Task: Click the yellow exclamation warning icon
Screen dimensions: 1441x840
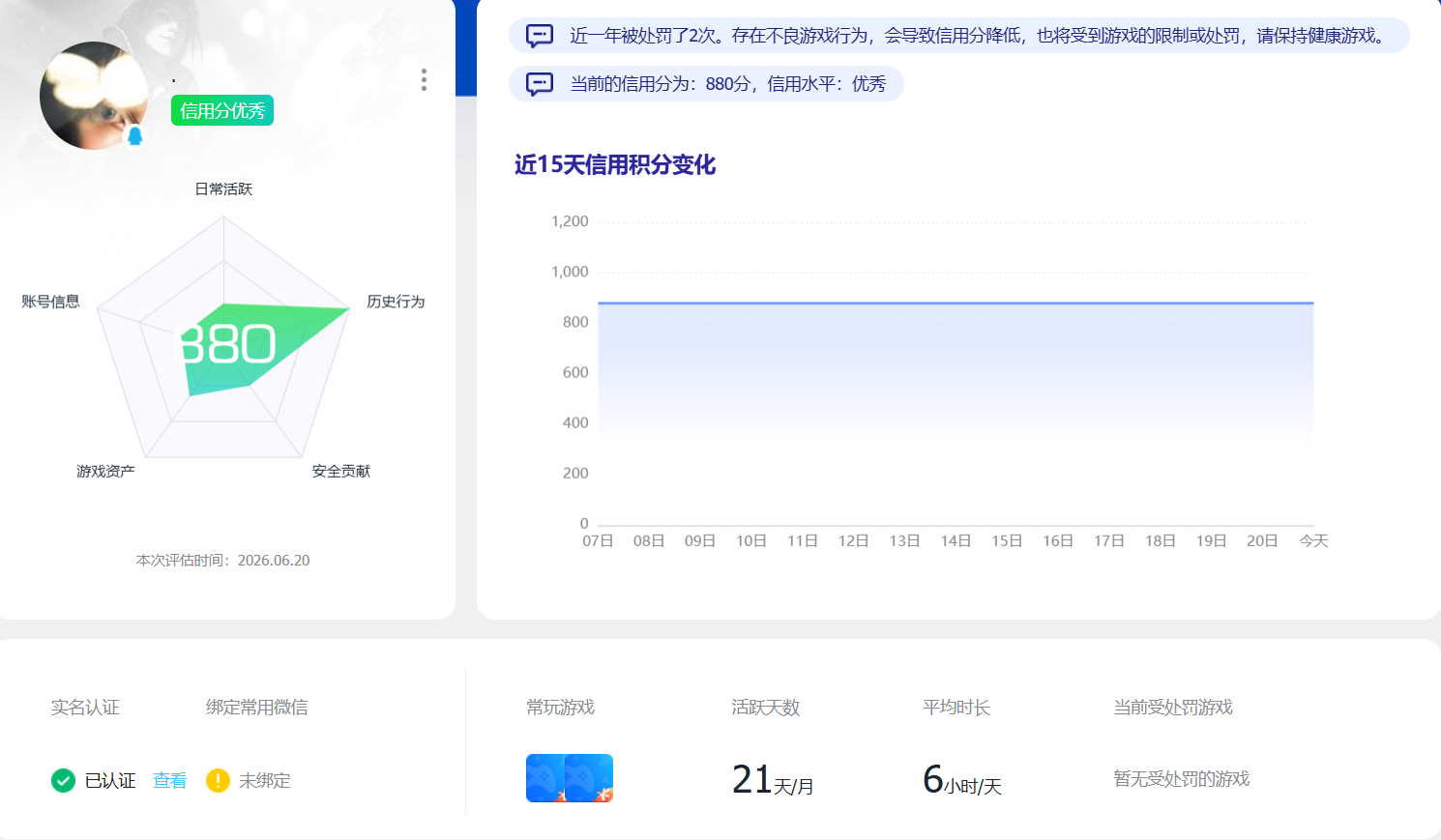Action: point(218,780)
